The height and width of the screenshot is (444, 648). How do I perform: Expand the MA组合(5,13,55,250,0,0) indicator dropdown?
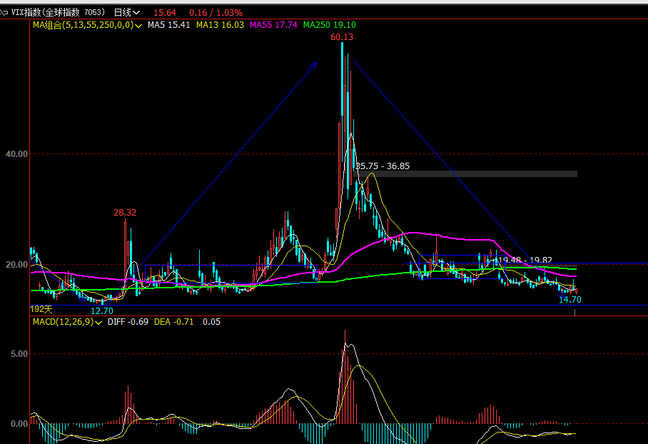87,25
